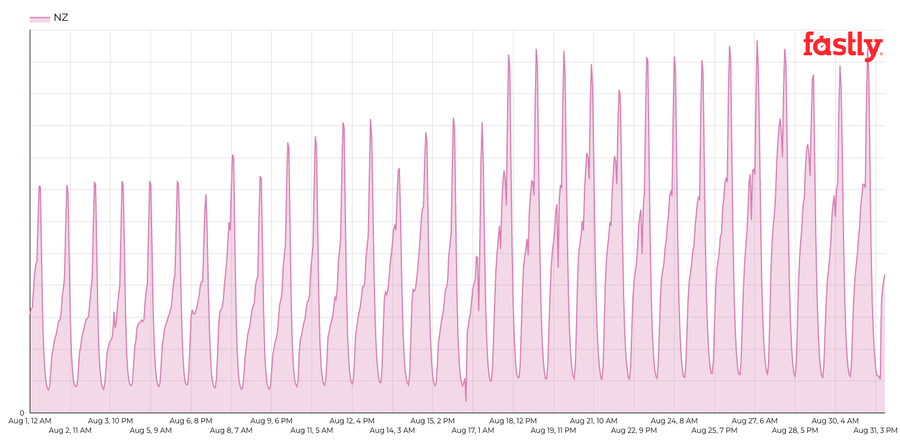900x443 pixels.
Task: Select the Aug 6, 8 PM axis label
Action: pyautogui.click(x=191, y=421)
